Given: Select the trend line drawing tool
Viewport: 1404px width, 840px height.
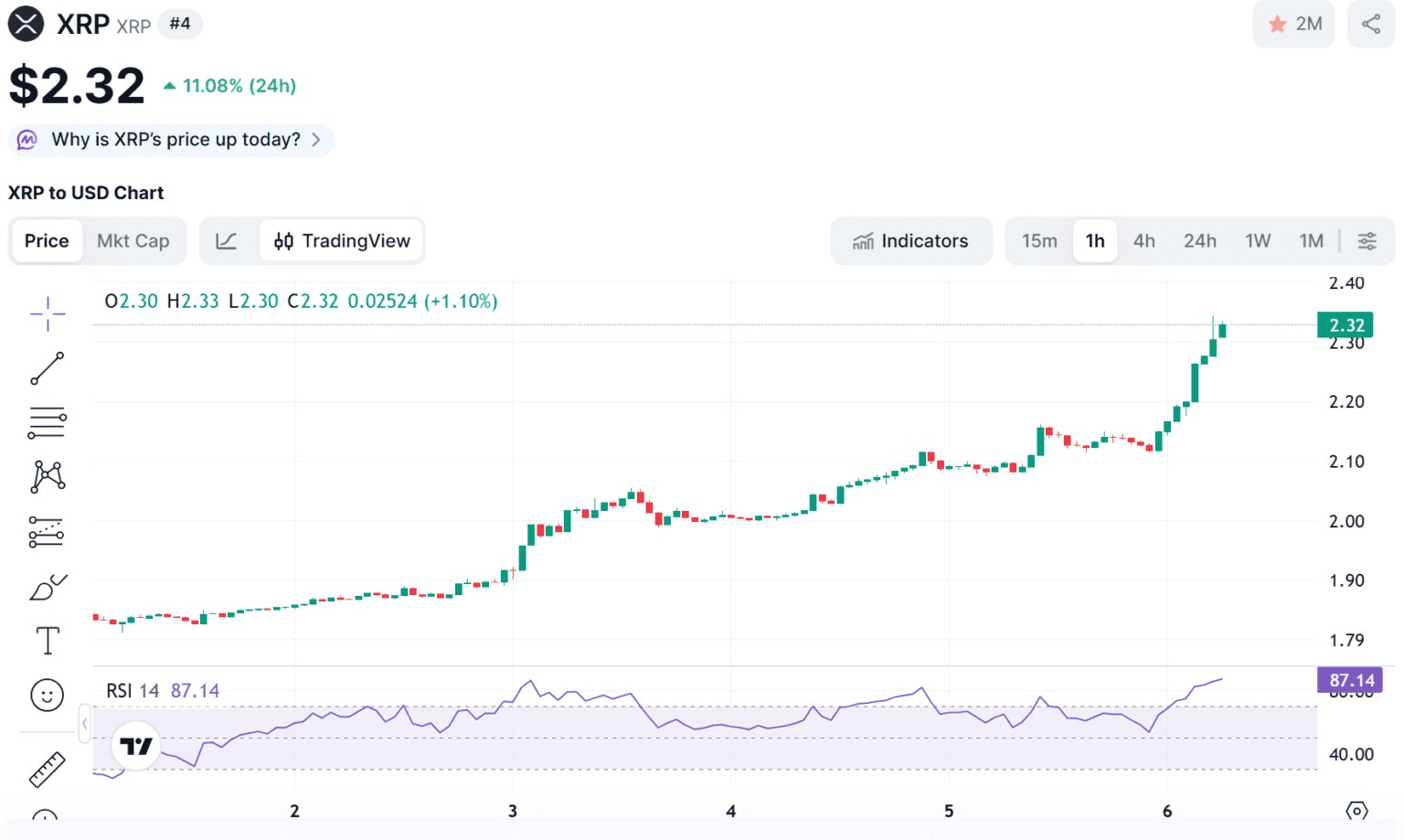Looking at the screenshot, I should pos(48,368).
